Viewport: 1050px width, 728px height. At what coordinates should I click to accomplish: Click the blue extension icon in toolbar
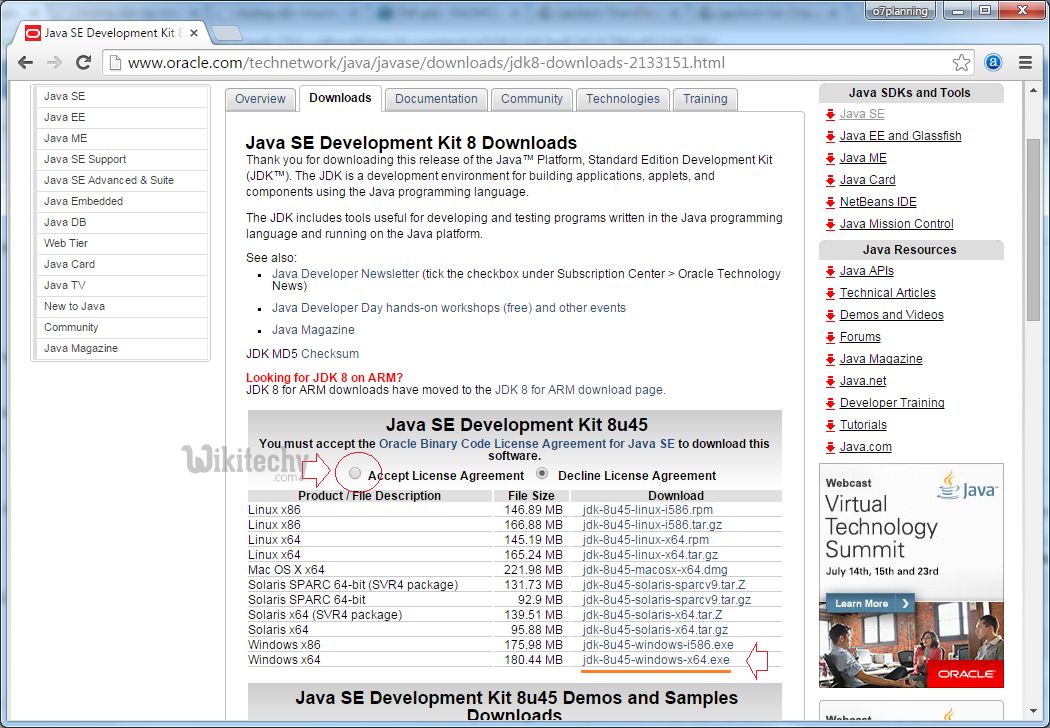click(x=994, y=62)
